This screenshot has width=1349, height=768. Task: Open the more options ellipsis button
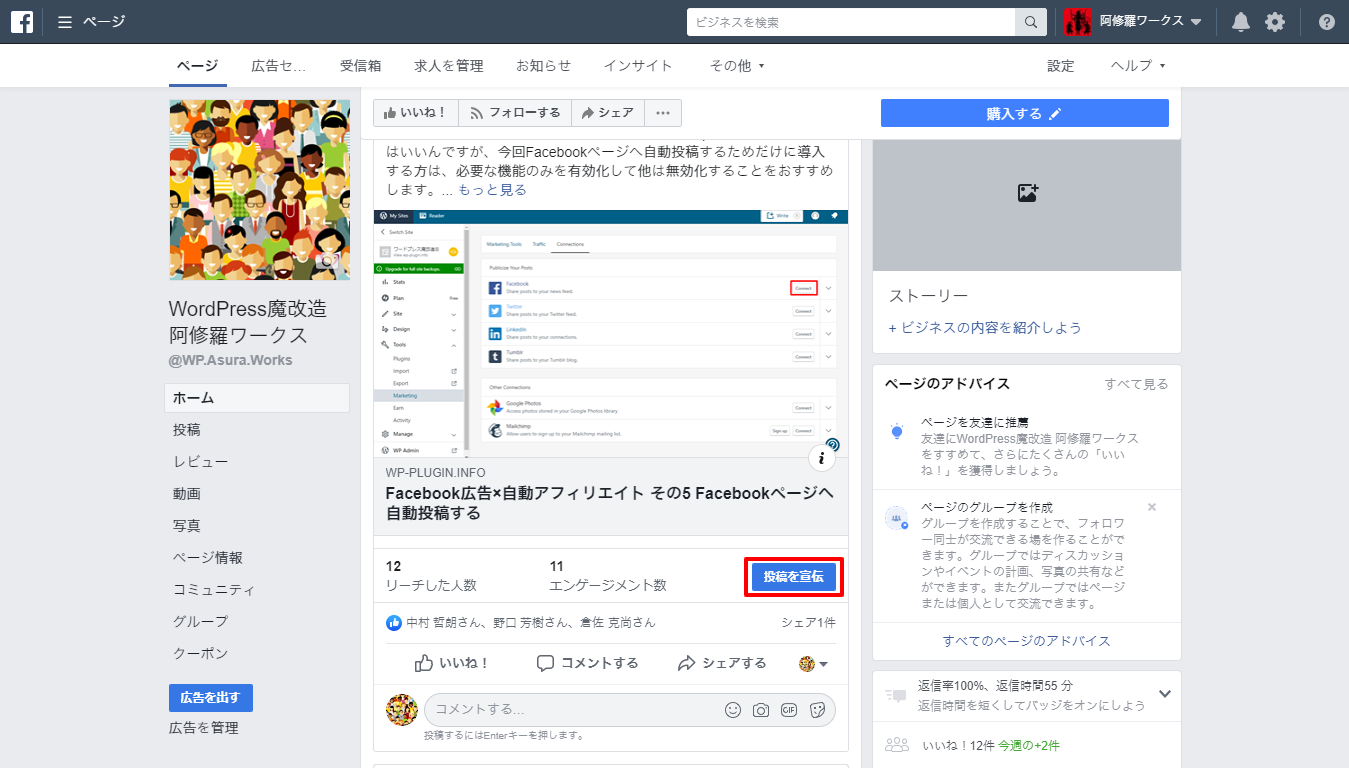[x=662, y=113]
